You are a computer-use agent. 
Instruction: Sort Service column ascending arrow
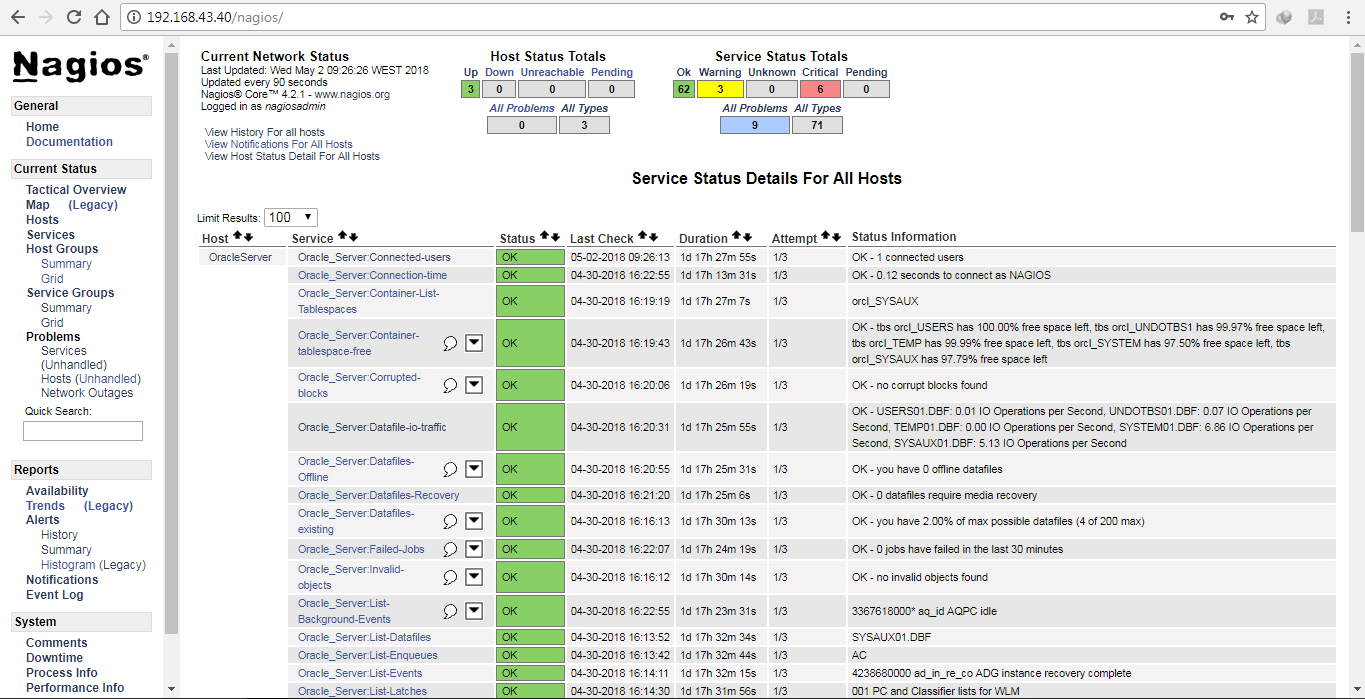pyautogui.click(x=343, y=236)
